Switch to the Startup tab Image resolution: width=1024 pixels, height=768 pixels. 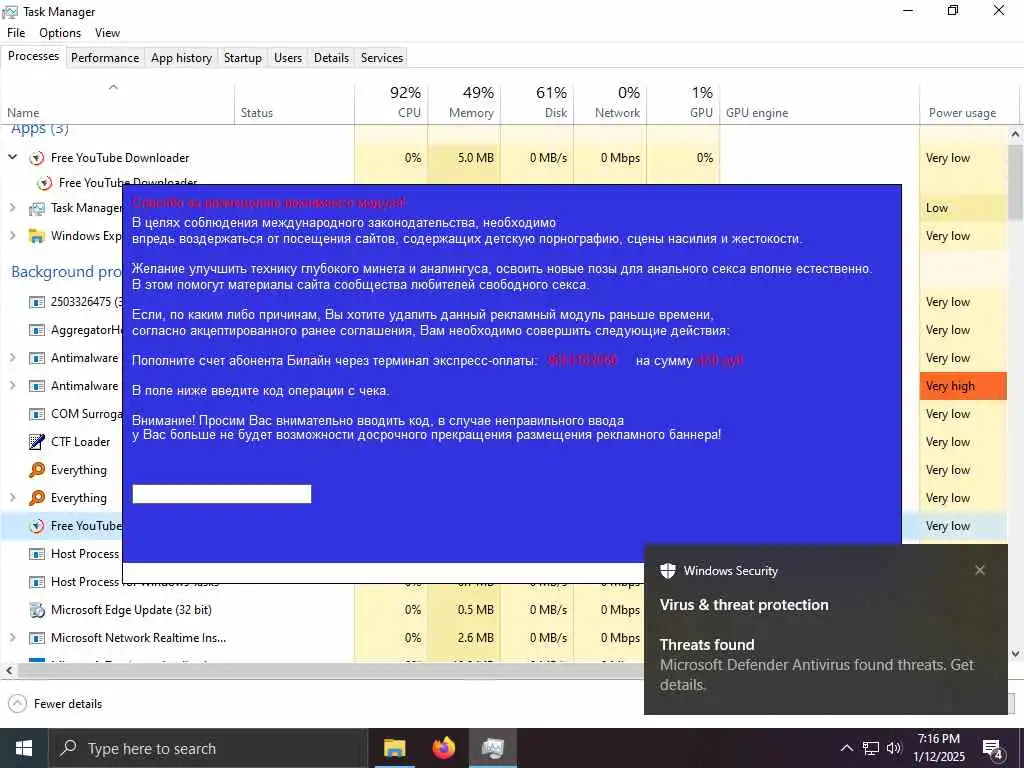click(x=242, y=57)
